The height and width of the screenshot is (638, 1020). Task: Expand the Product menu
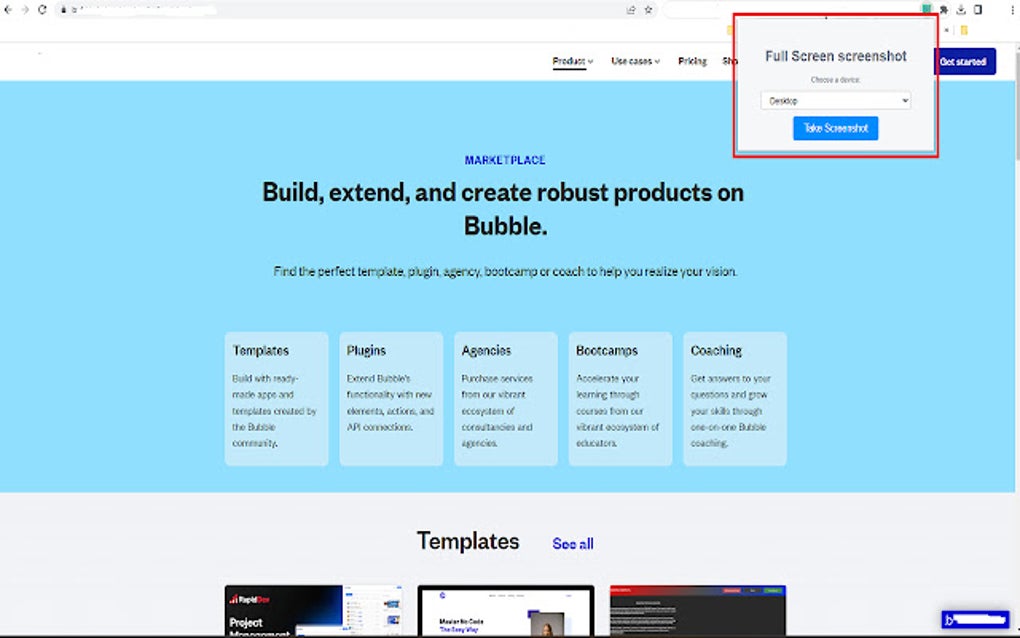570,61
